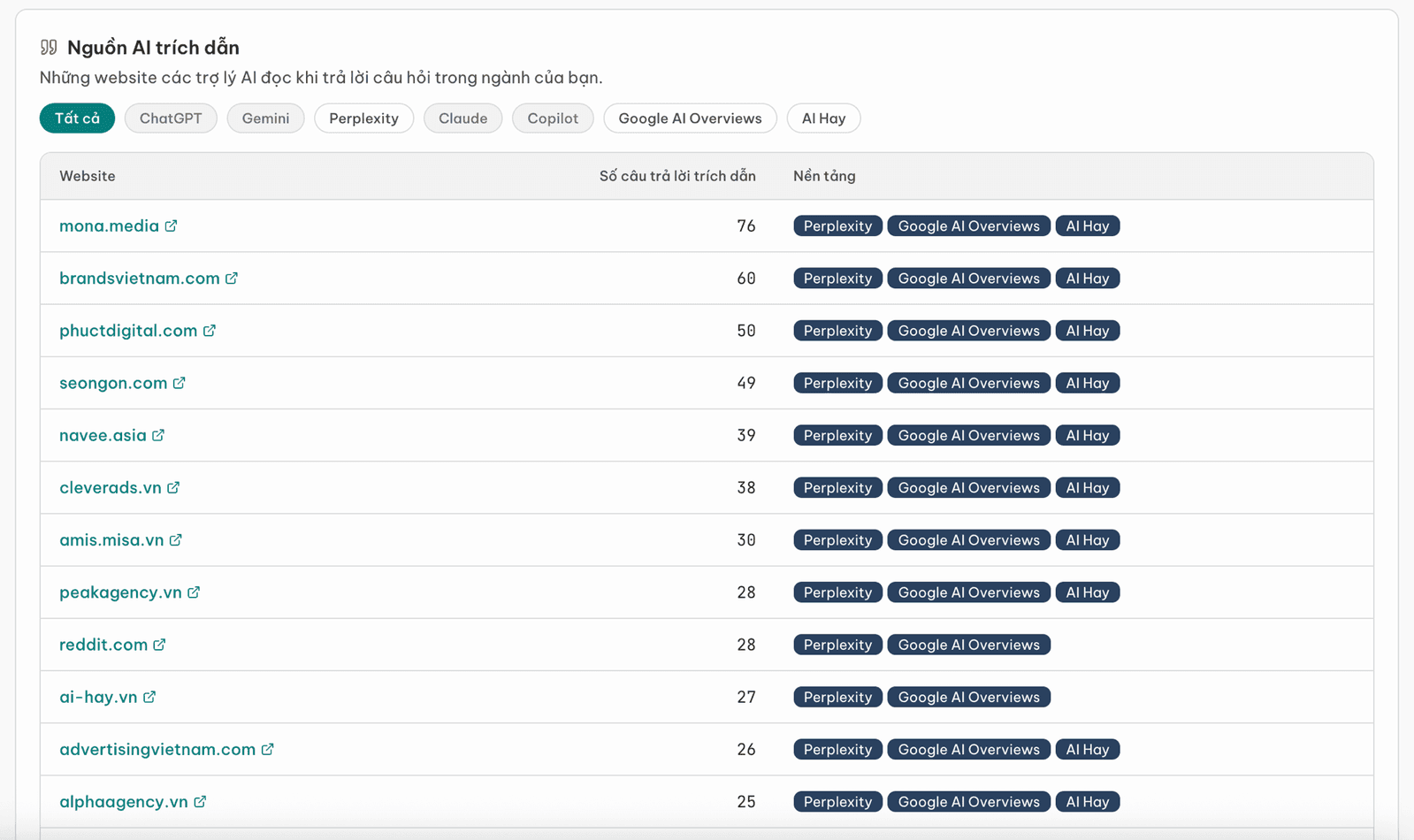Click the Perplexity badge in mona.media row
The height and width of the screenshot is (840, 1414).
click(837, 225)
